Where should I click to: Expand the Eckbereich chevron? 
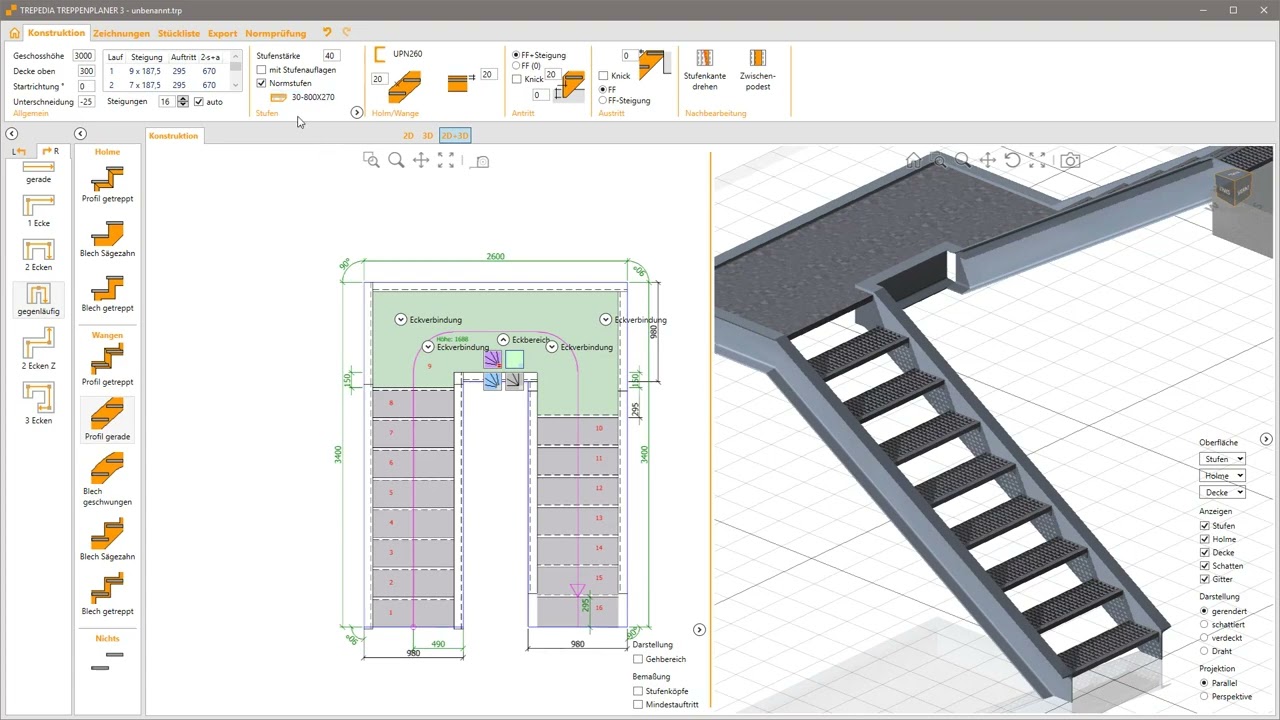pyautogui.click(x=503, y=340)
